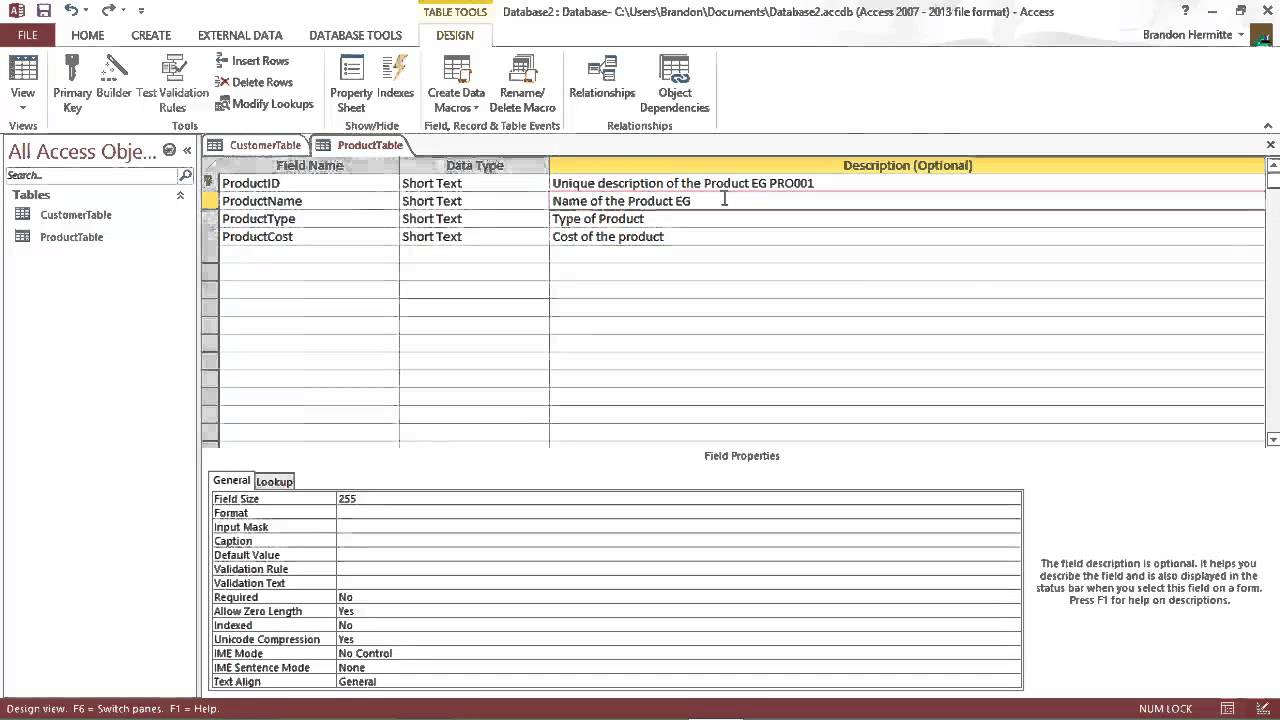Click the View button icon in ribbon
1280x720 pixels.
[x=22, y=68]
